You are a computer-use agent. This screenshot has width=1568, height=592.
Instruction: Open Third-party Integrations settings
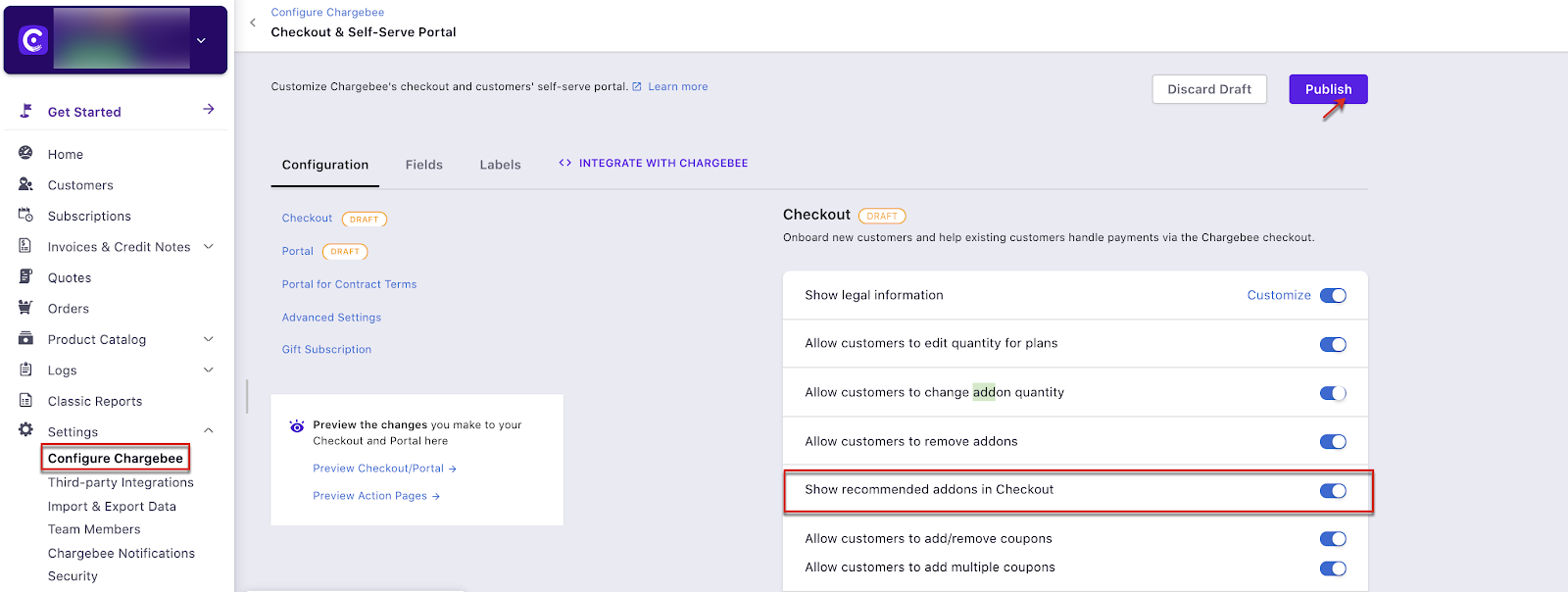point(121,482)
